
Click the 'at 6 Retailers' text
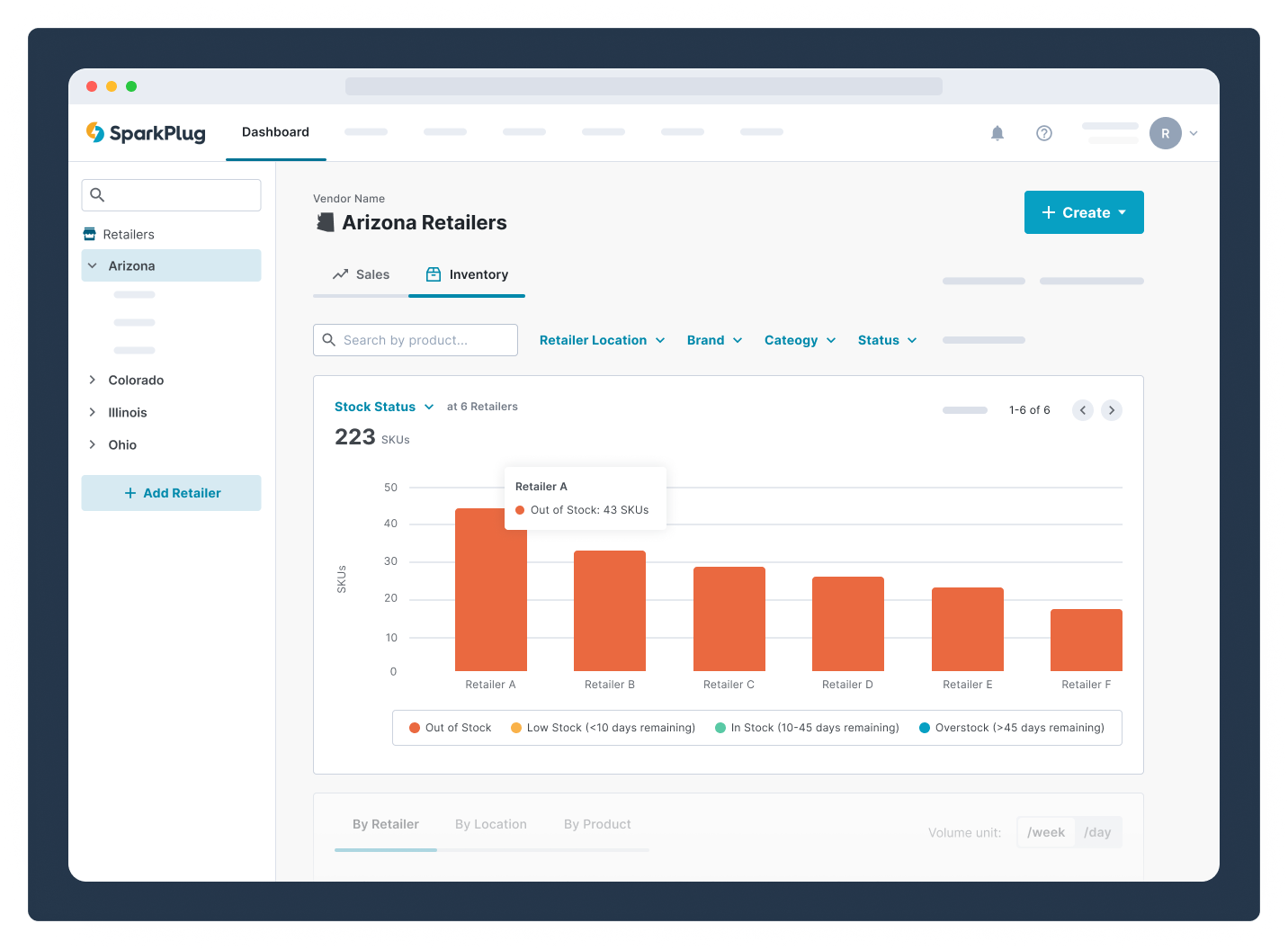click(482, 407)
